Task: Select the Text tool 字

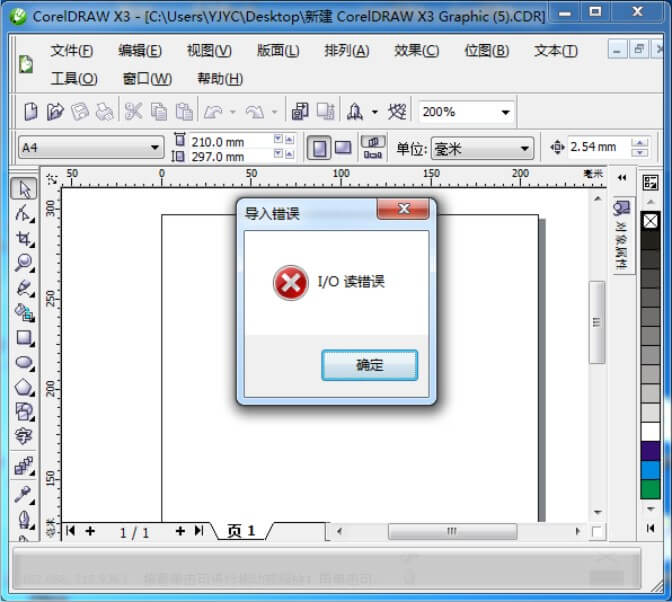Action: pyautogui.click(x=24, y=436)
